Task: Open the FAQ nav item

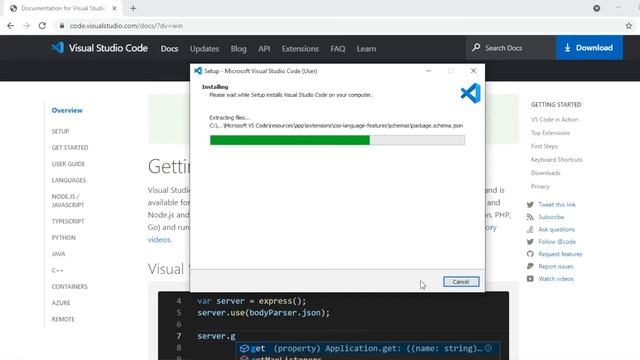Action: [x=338, y=49]
